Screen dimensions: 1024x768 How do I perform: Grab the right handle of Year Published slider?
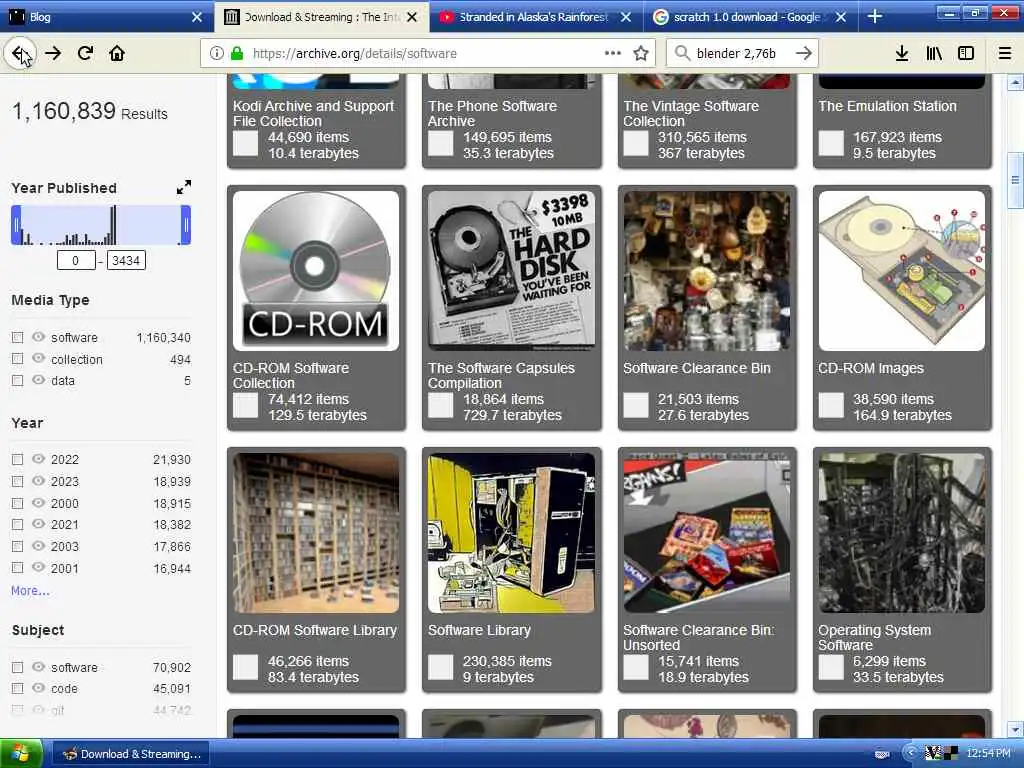tap(186, 225)
